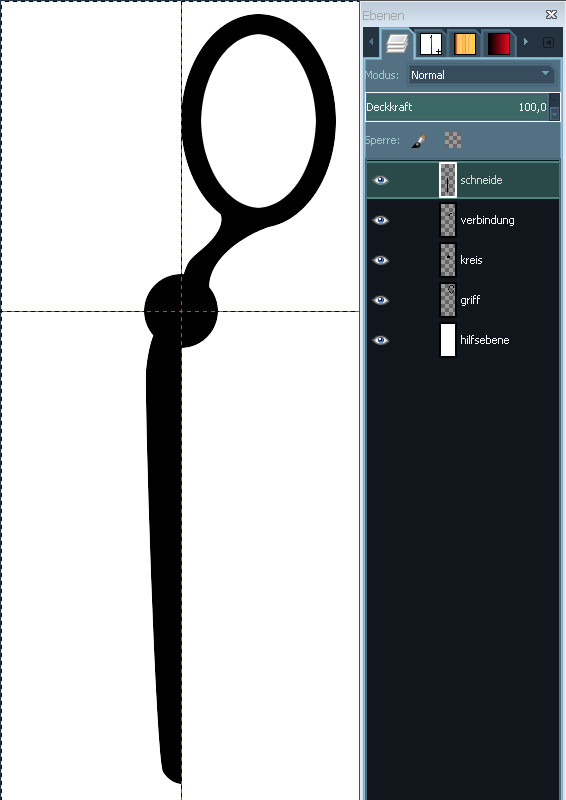This screenshot has width=566, height=800.
Task: Switch to the Layers tab icon
Action: [397, 44]
